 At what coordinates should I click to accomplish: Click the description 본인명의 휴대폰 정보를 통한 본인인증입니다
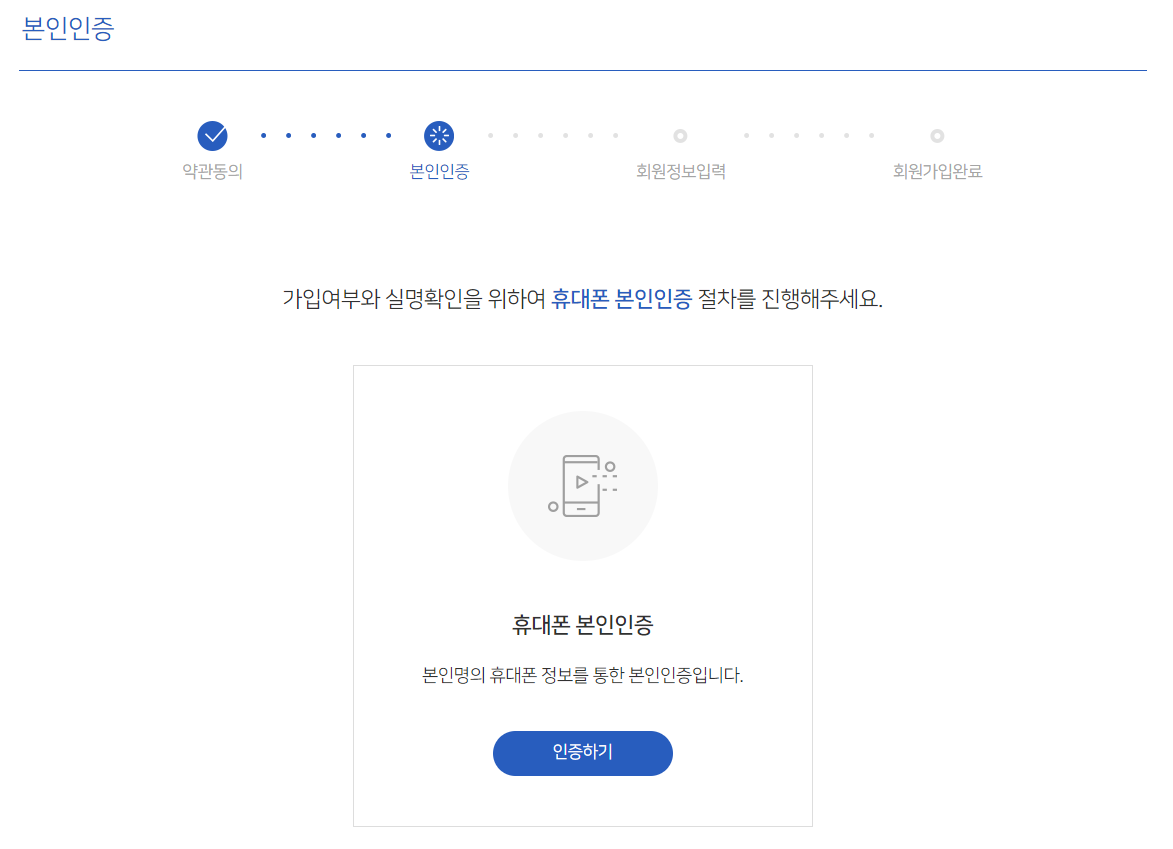[582, 675]
